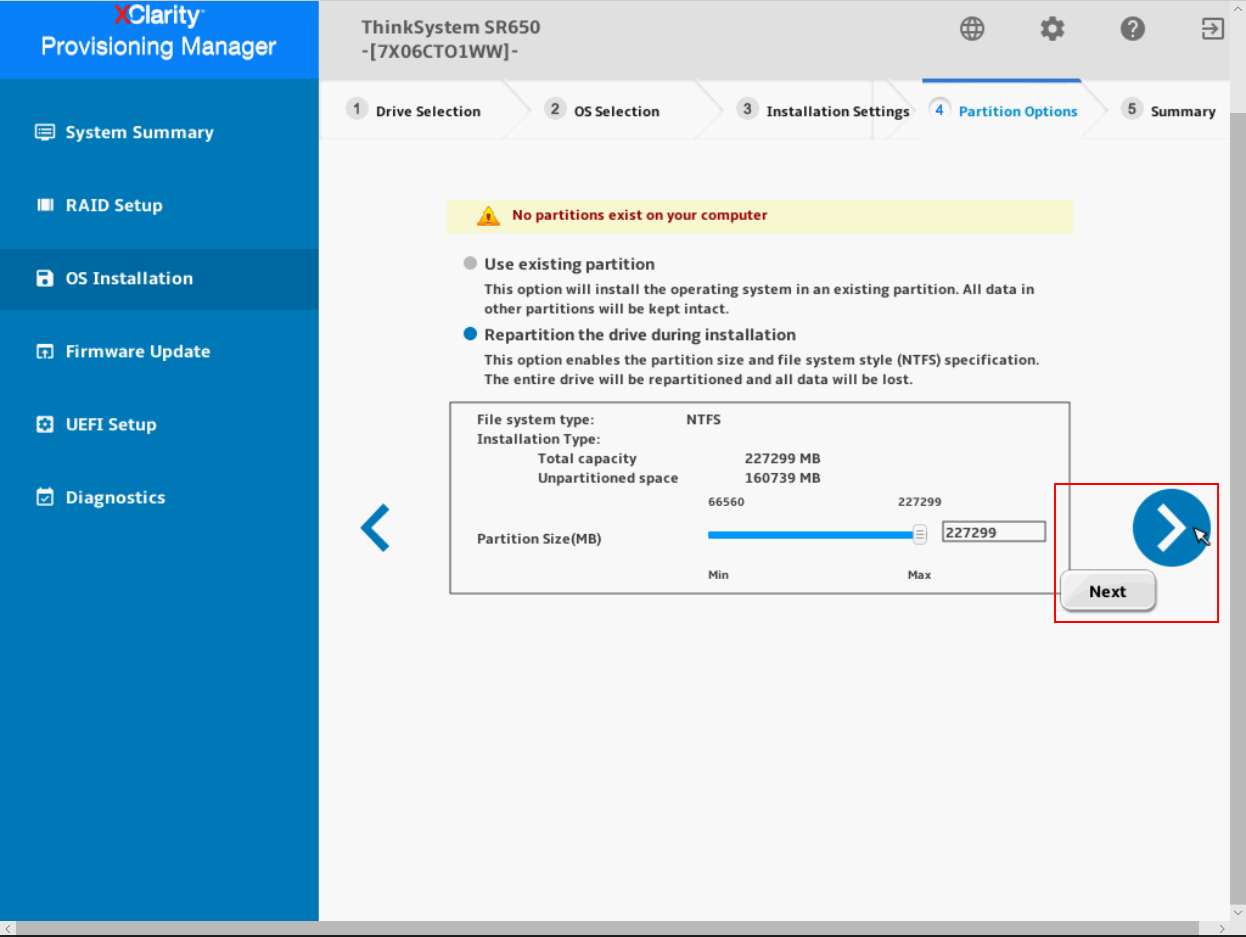Go to next step with round arrow
Viewport: 1246px width, 937px height.
(x=1171, y=528)
